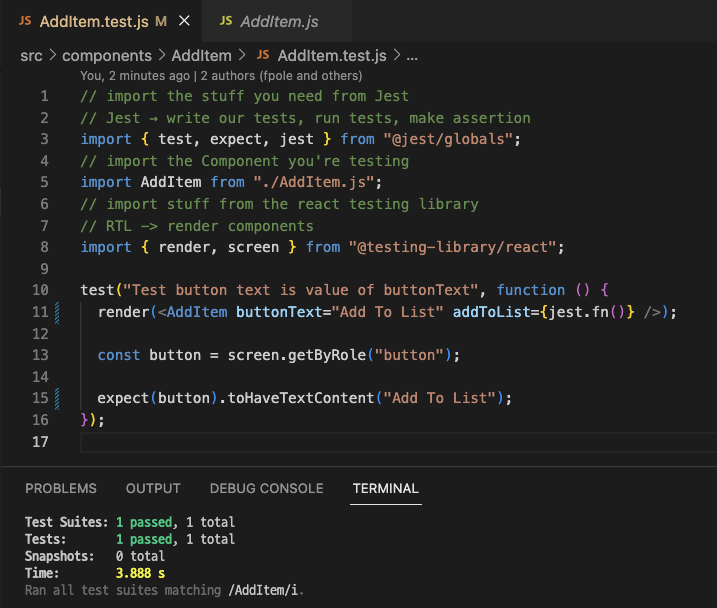Click line number 13 in the gutter
The width and height of the screenshot is (717, 608).
pos(40,355)
